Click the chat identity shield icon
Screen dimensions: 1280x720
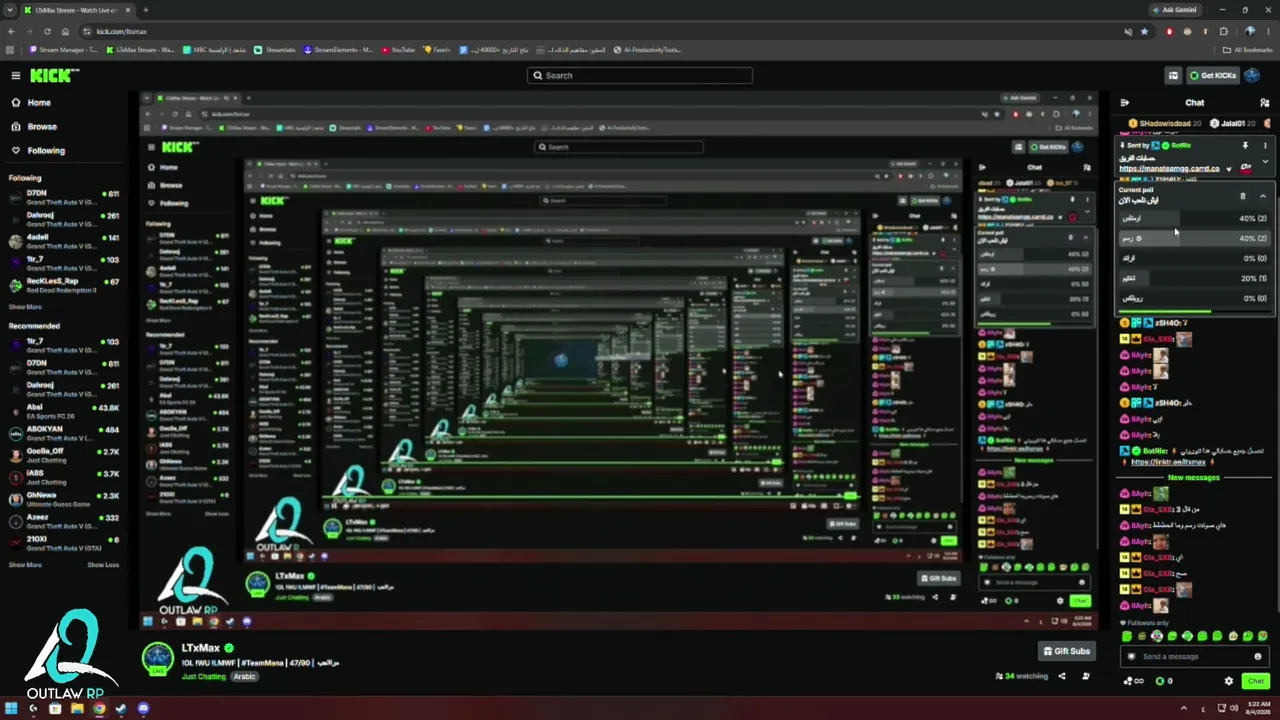[1132, 657]
